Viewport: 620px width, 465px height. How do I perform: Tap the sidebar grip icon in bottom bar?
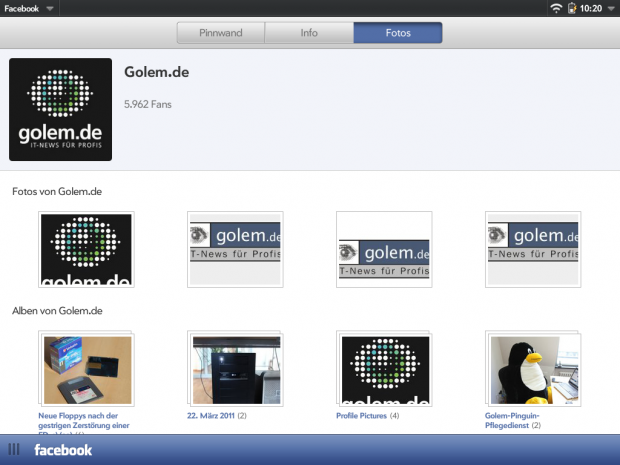(14, 450)
